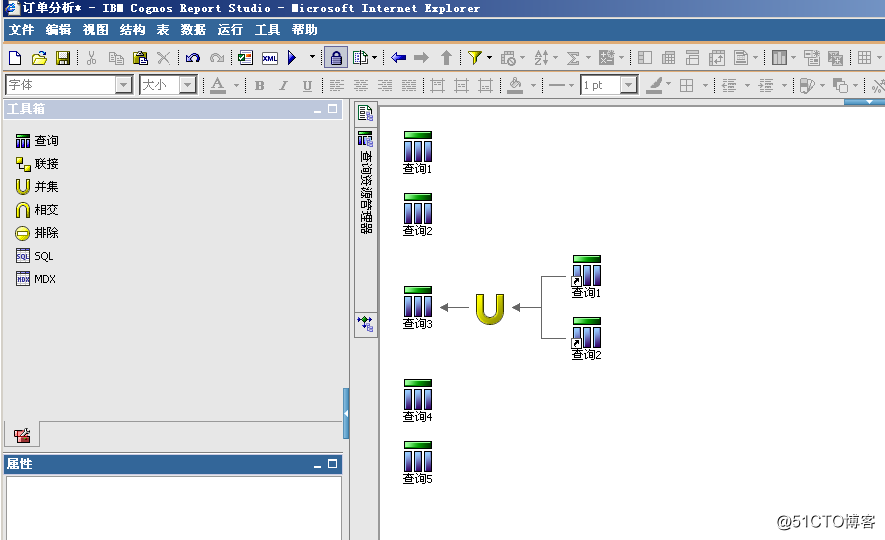Click the New report icon
885x540 pixels.
(15, 58)
